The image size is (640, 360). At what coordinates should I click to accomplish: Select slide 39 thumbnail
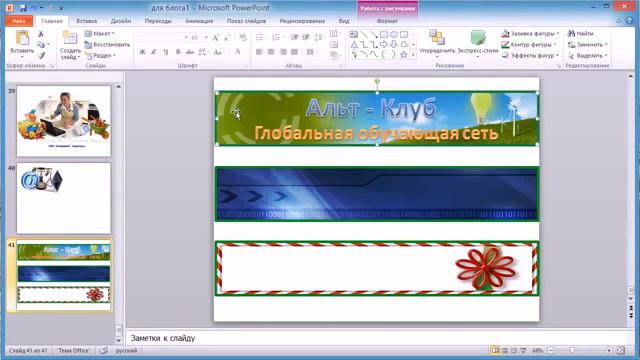click(64, 121)
